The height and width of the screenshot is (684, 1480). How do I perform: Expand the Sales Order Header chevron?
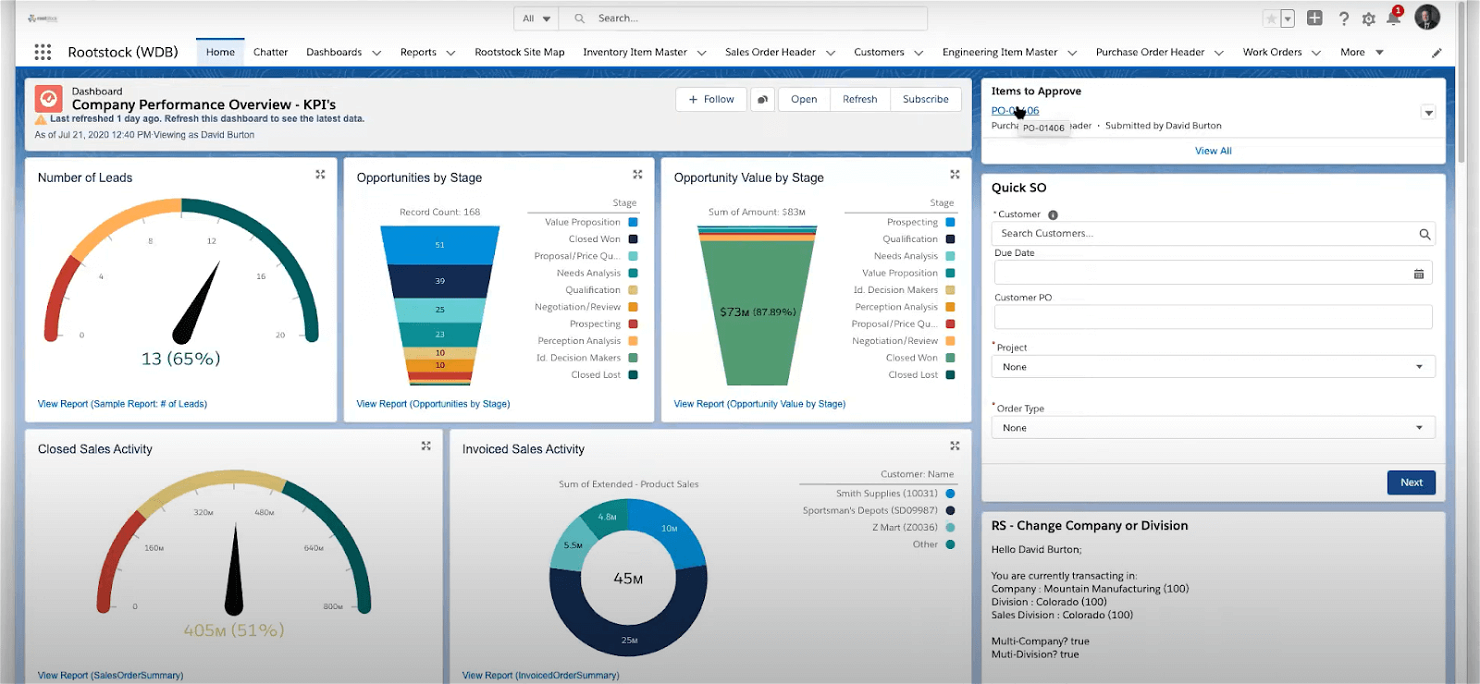tap(831, 52)
